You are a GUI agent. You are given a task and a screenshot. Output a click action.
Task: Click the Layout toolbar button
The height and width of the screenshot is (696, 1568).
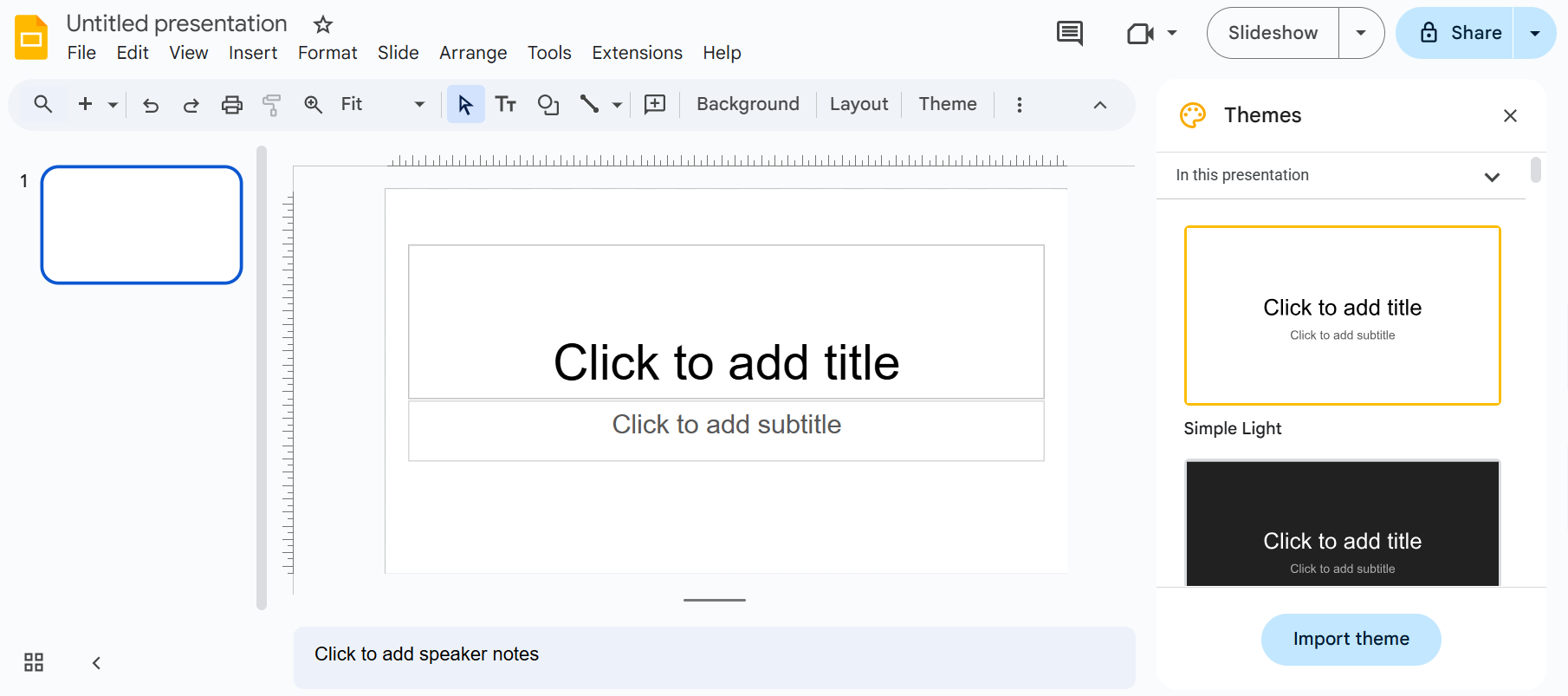pos(859,104)
